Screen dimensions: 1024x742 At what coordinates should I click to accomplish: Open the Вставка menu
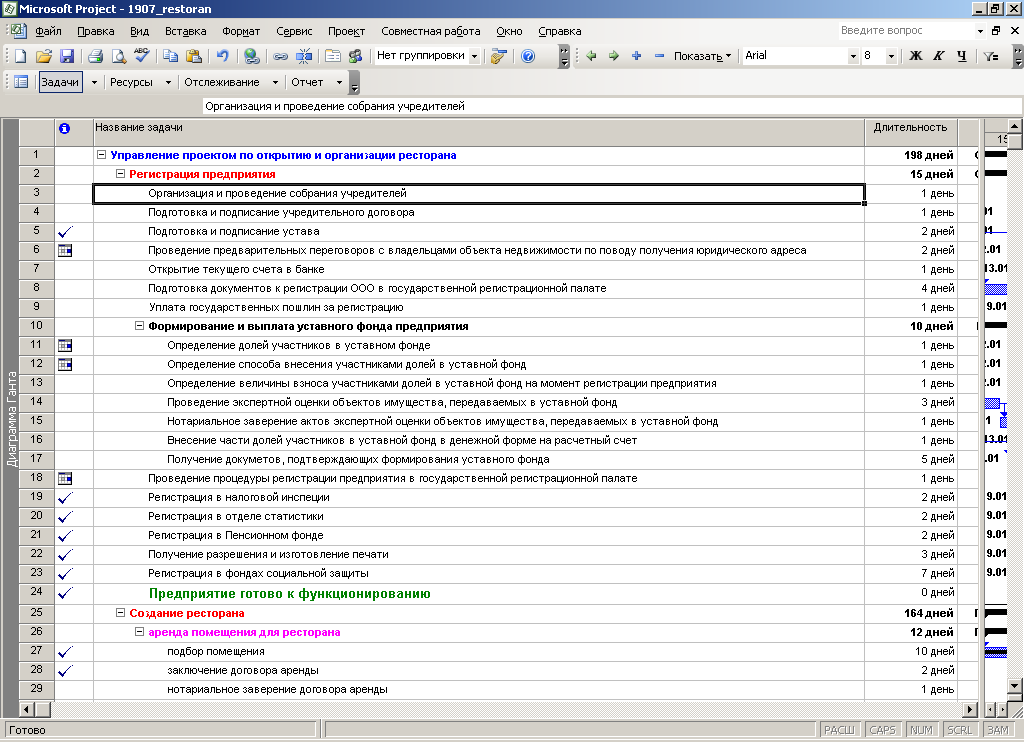185,31
